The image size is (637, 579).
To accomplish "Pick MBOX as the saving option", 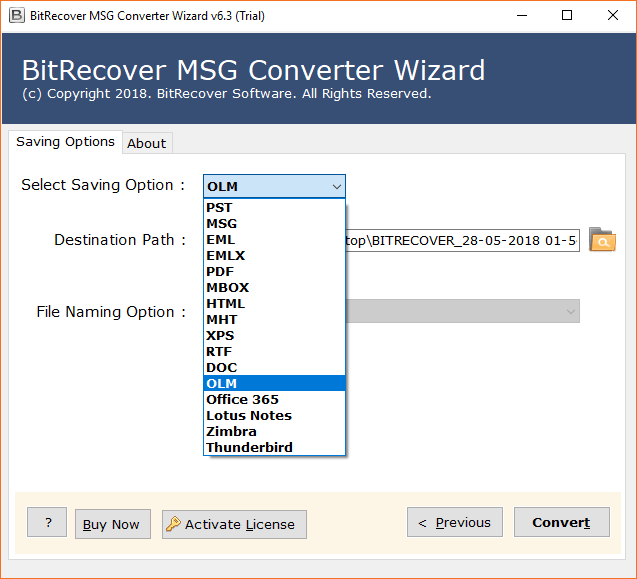I will tap(274, 288).
